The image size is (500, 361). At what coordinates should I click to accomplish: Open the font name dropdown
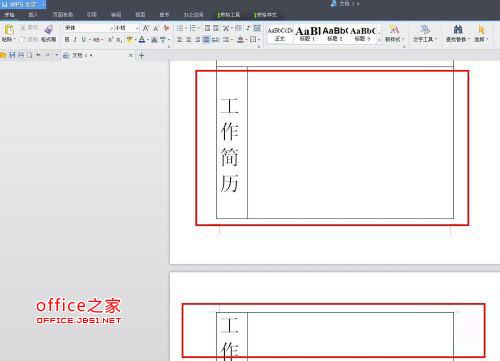coord(112,28)
